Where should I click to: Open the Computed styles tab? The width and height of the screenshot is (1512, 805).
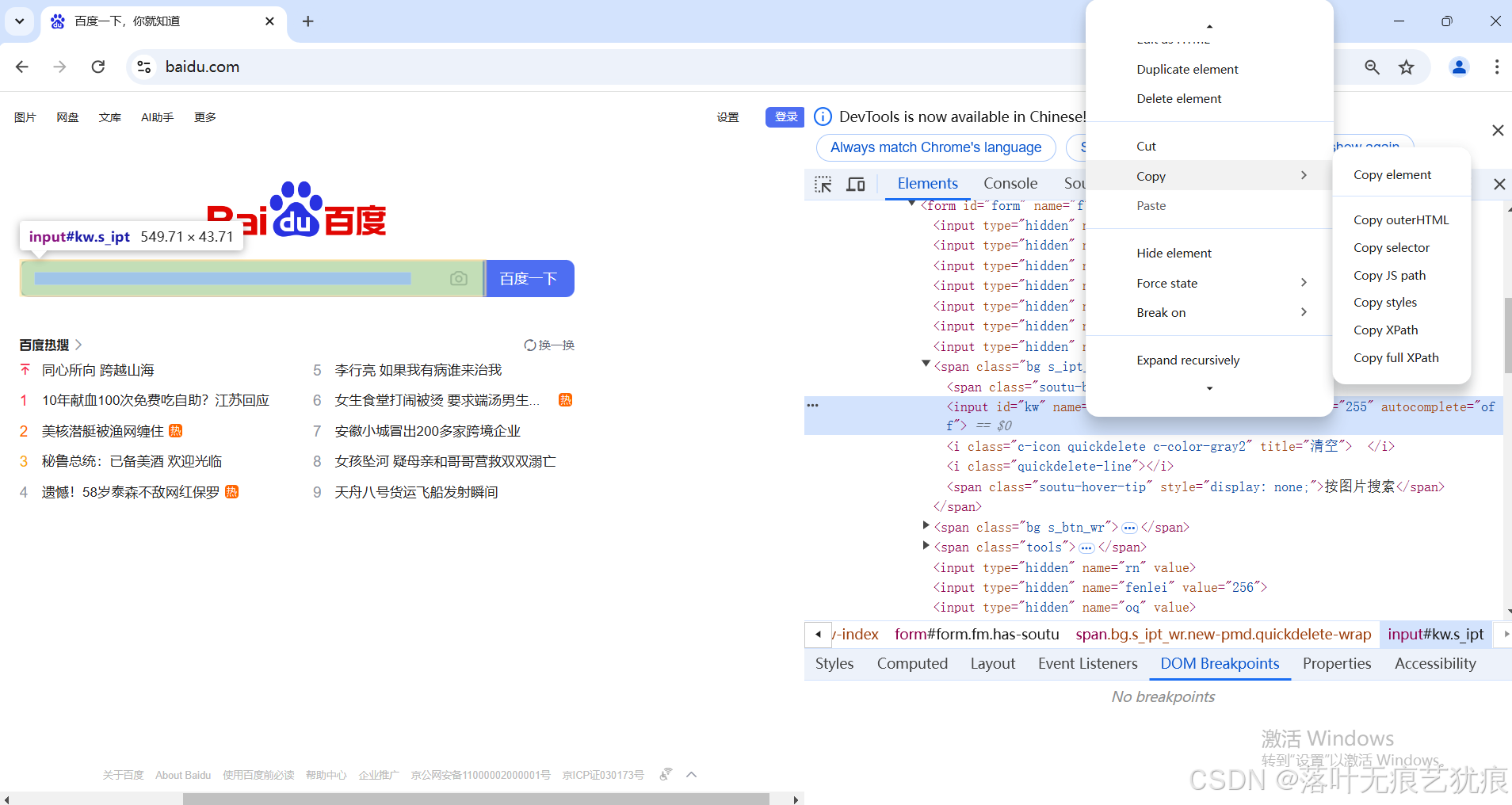[912, 663]
